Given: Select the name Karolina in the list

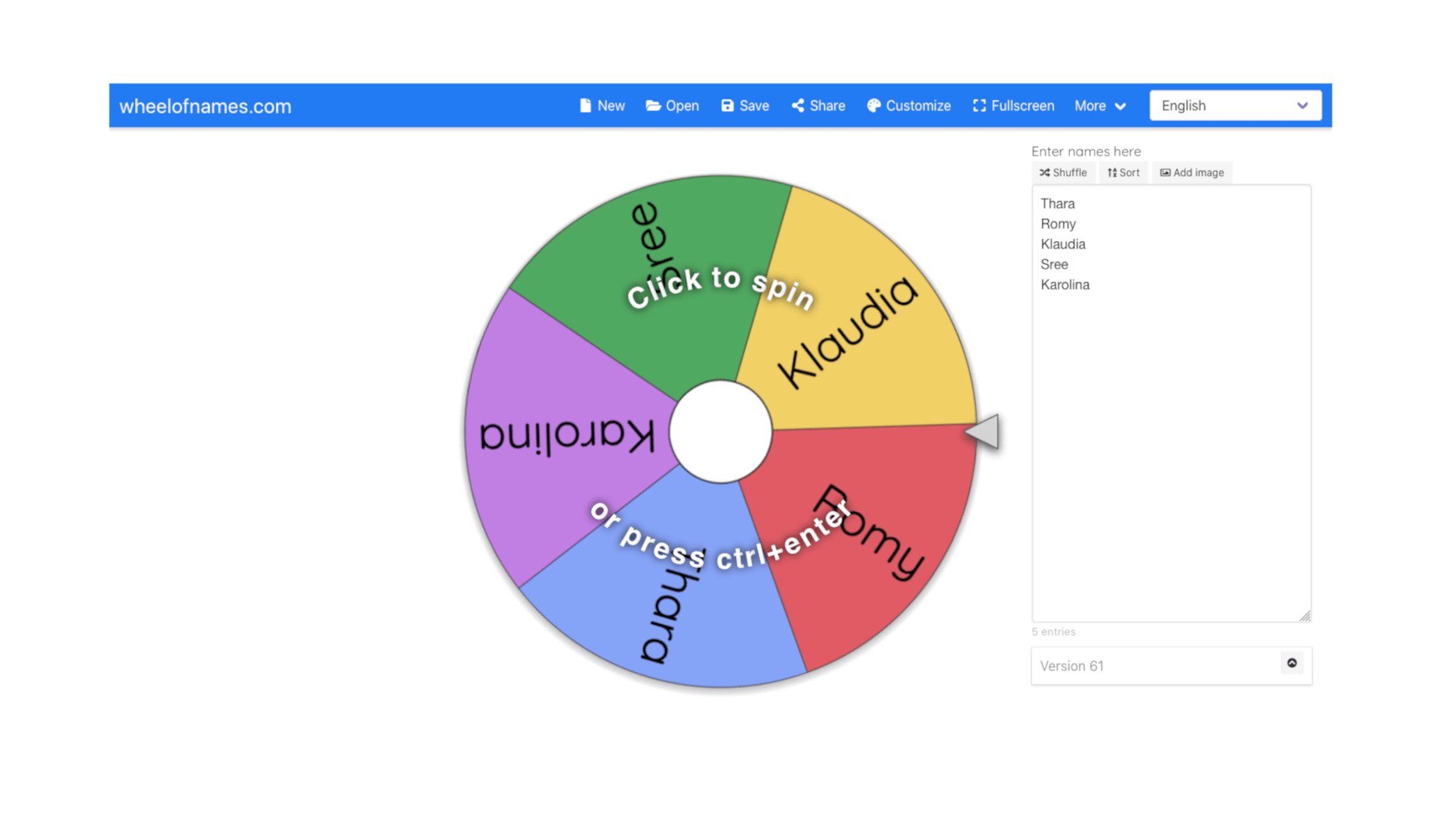Looking at the screenshot, I should [x=1063, y=285].
